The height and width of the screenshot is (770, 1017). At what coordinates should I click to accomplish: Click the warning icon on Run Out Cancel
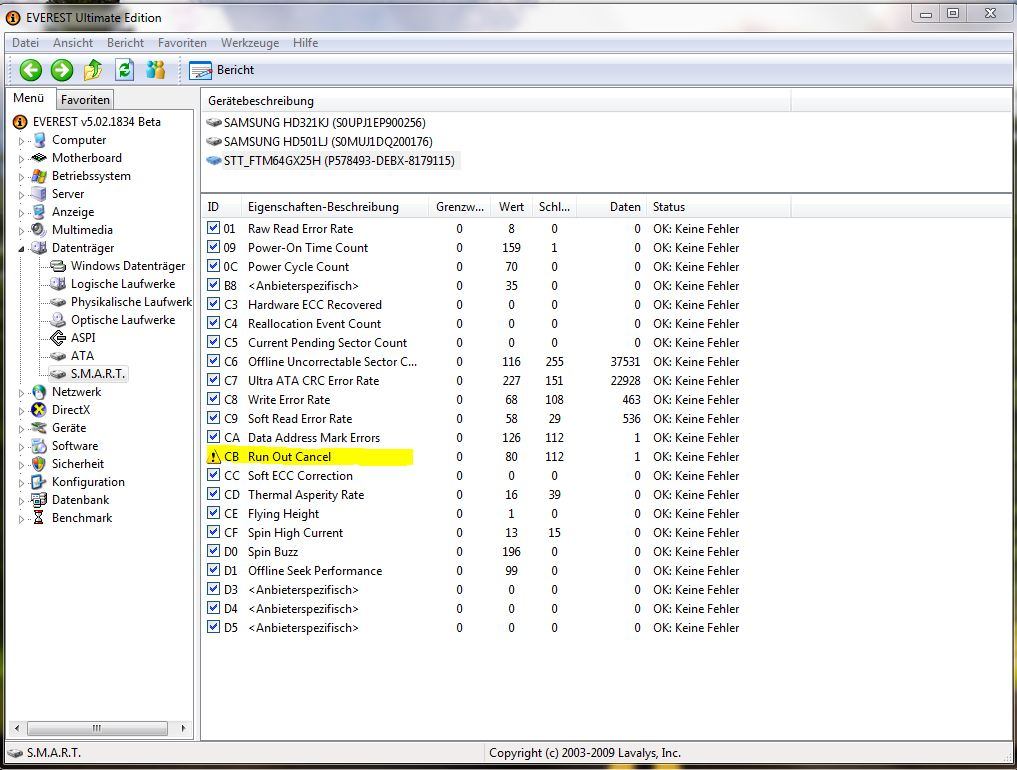[x=213, y=456]
